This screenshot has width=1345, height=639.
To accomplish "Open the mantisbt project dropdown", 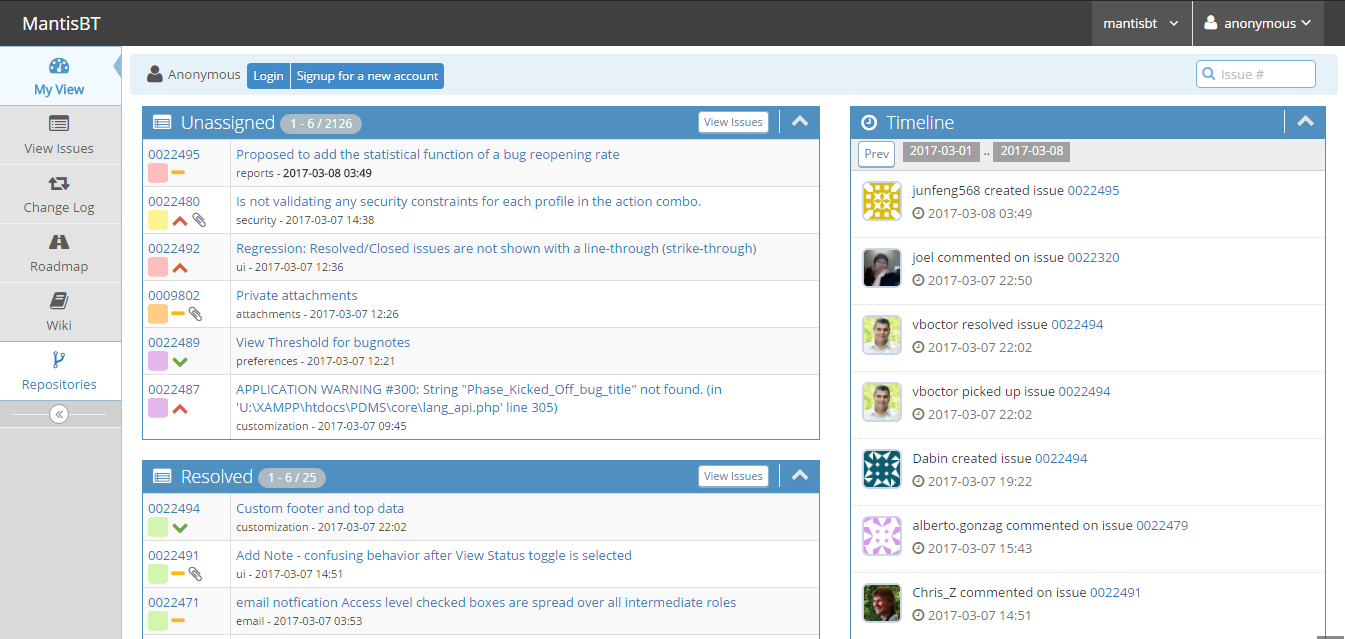I will [1141, 23].
